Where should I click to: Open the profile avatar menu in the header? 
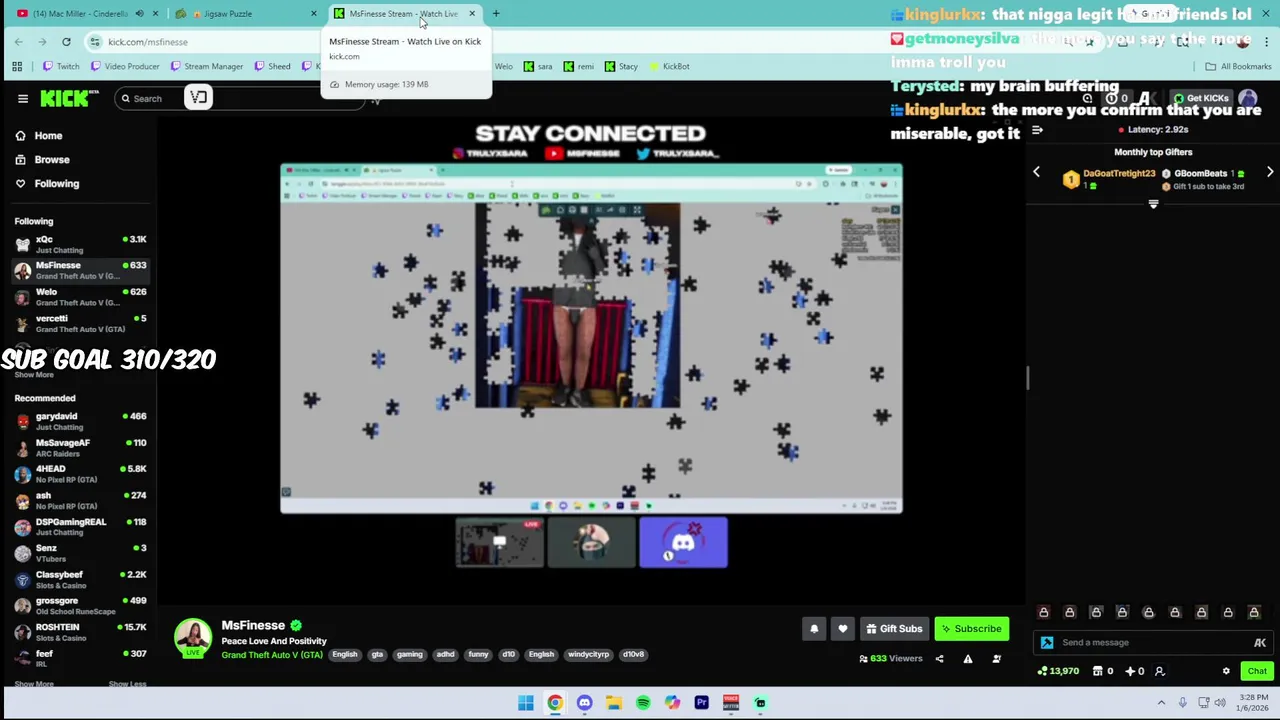1248,98
